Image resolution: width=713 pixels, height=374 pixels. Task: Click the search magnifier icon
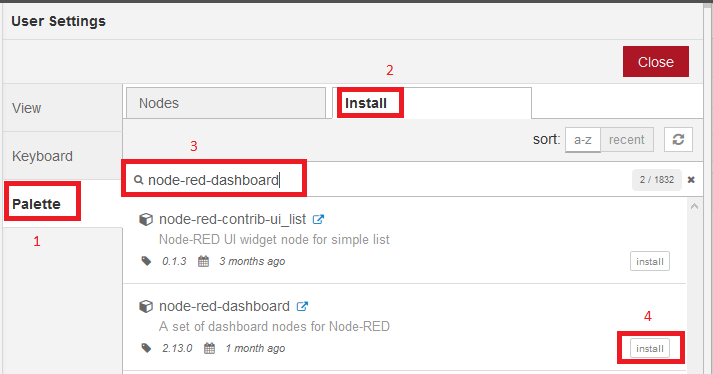[138, 180]
